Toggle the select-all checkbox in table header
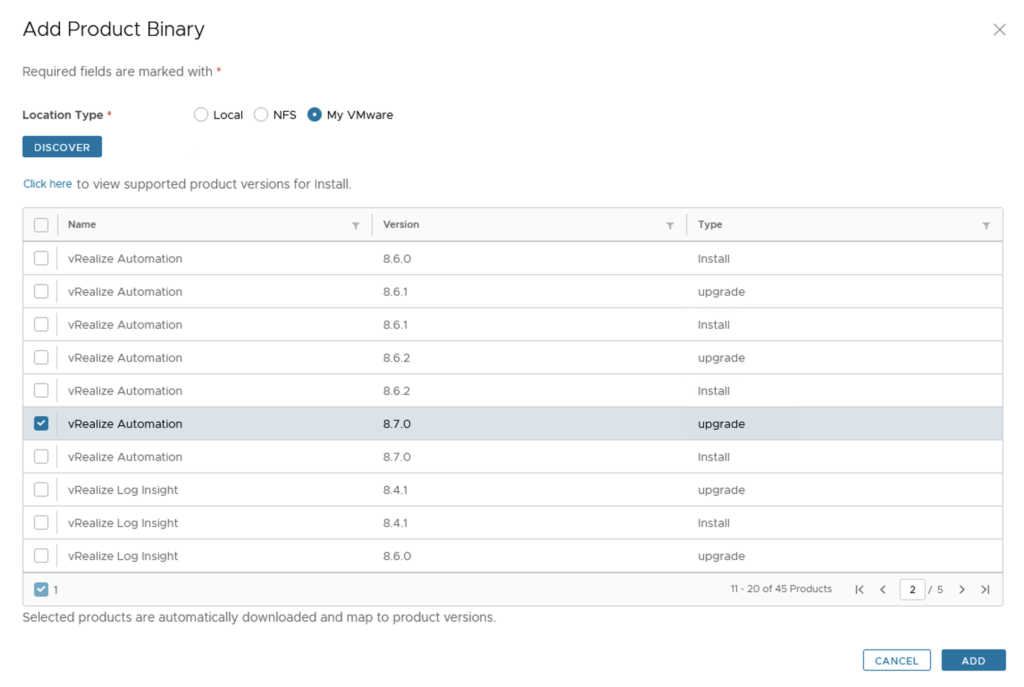1024x687 pixels. (x=41, y=225)
